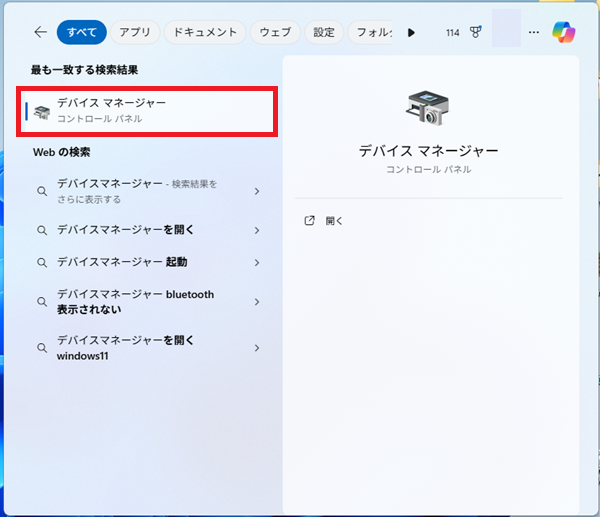Expand chevron for デバイスマネージャー 検索結果をさらに表示する

click(257, 191)
